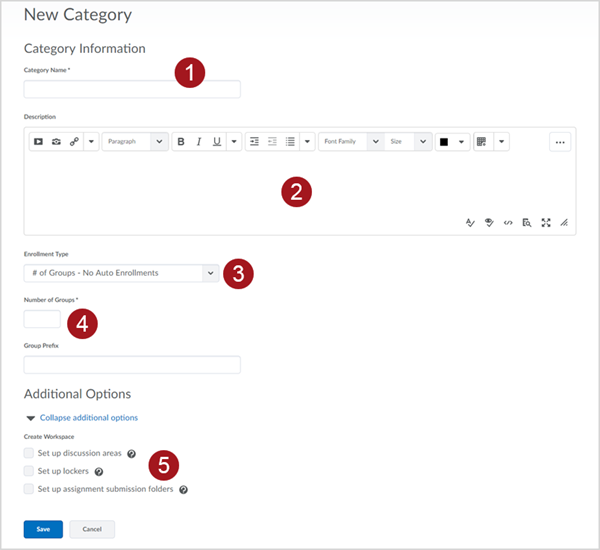Click the unordered list icon
600x550 pixels.
point(290,142)
